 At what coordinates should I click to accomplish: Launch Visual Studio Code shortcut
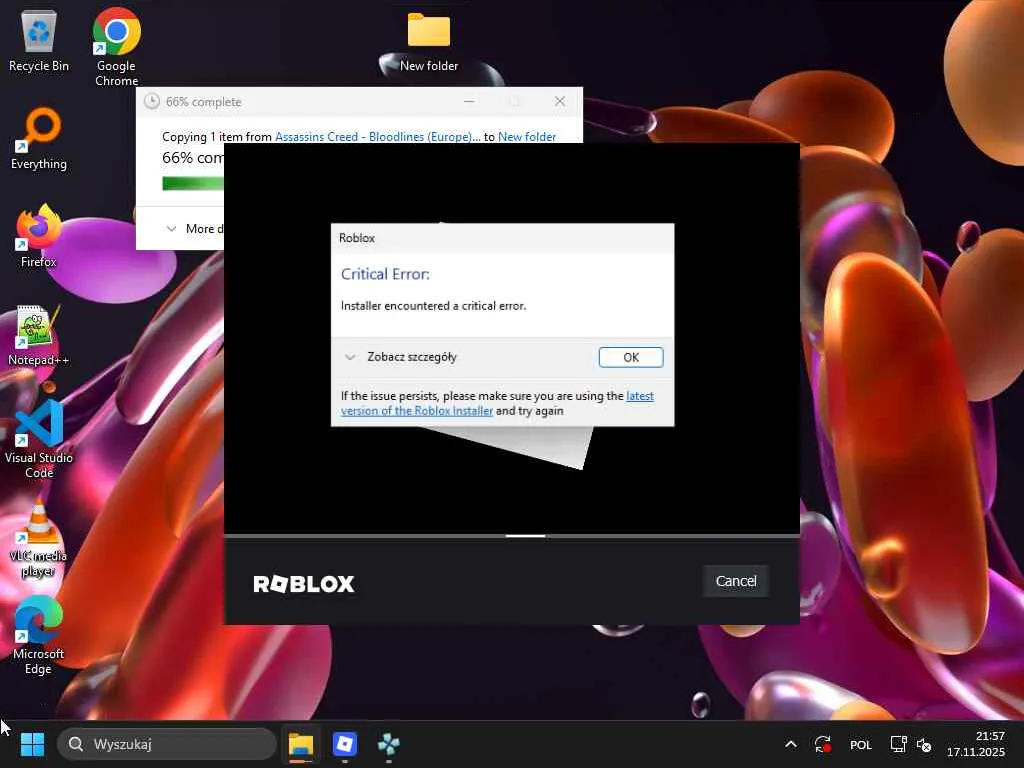39,439
